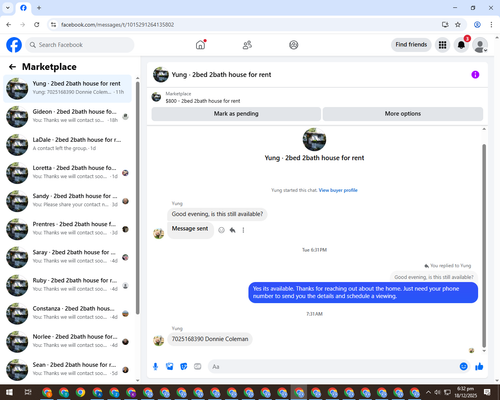Click the 'Good evening, is this still available?' message
This screenshot has width=500, height=400.
click(217, 214)
